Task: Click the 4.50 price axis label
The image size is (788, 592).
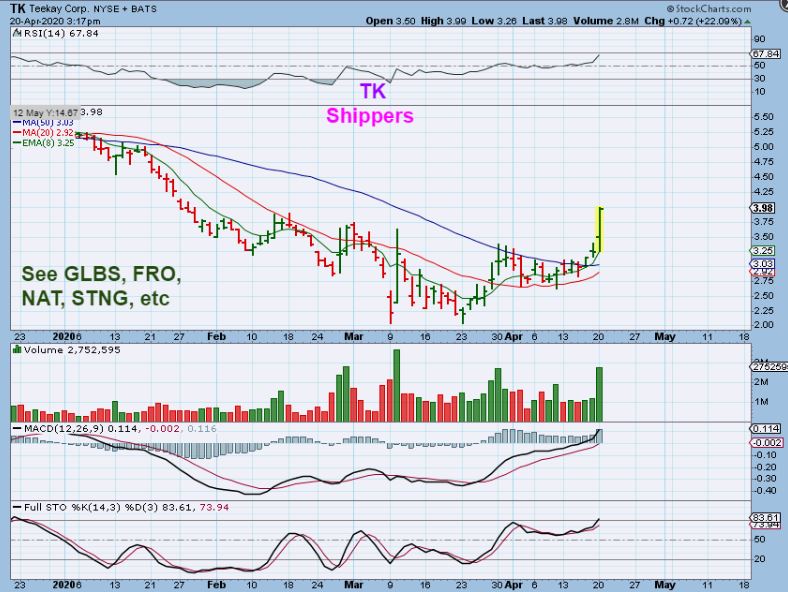Action: click(x=764, y=176)
